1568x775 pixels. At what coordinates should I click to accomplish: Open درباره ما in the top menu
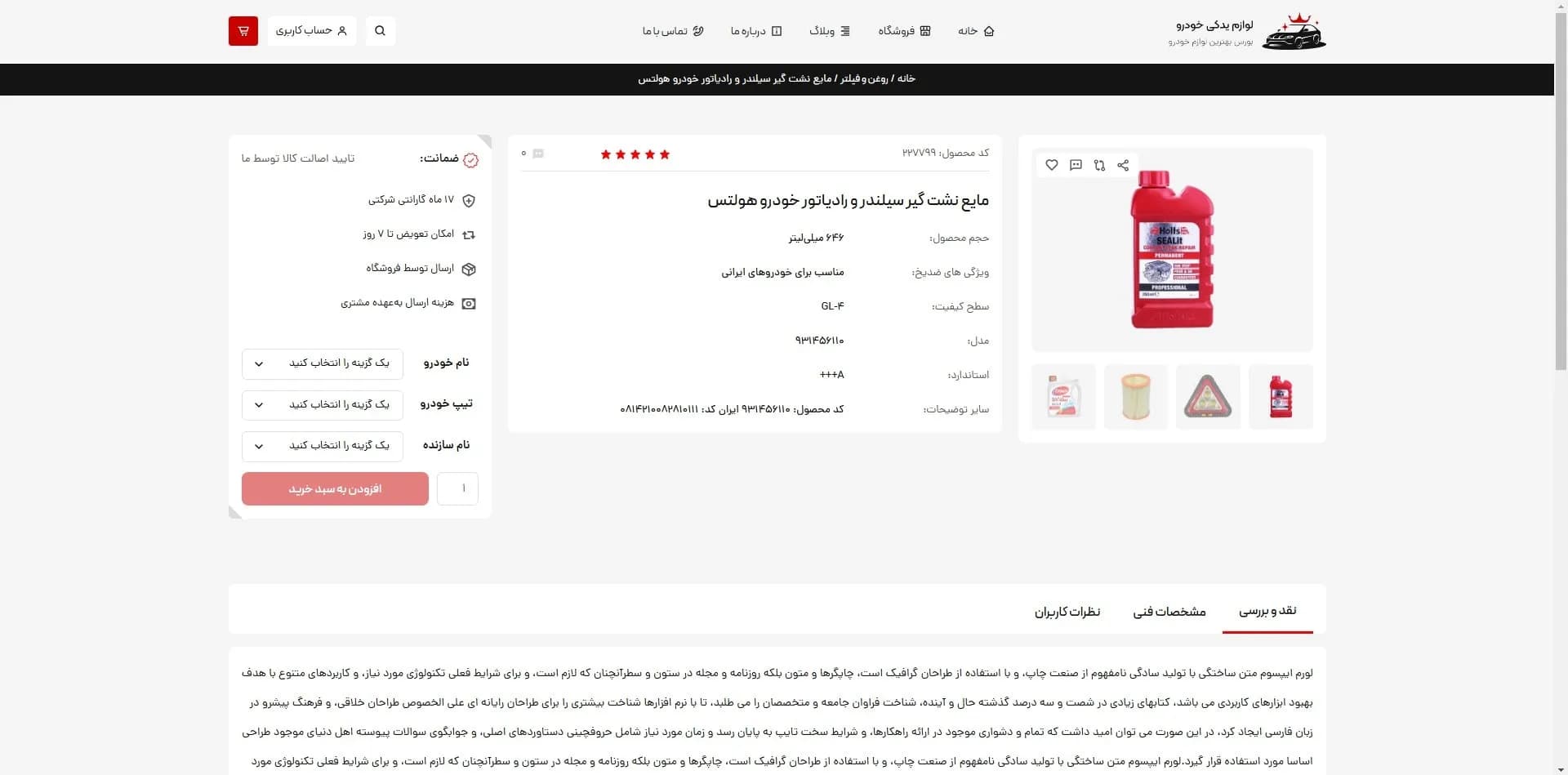point(756,31)
